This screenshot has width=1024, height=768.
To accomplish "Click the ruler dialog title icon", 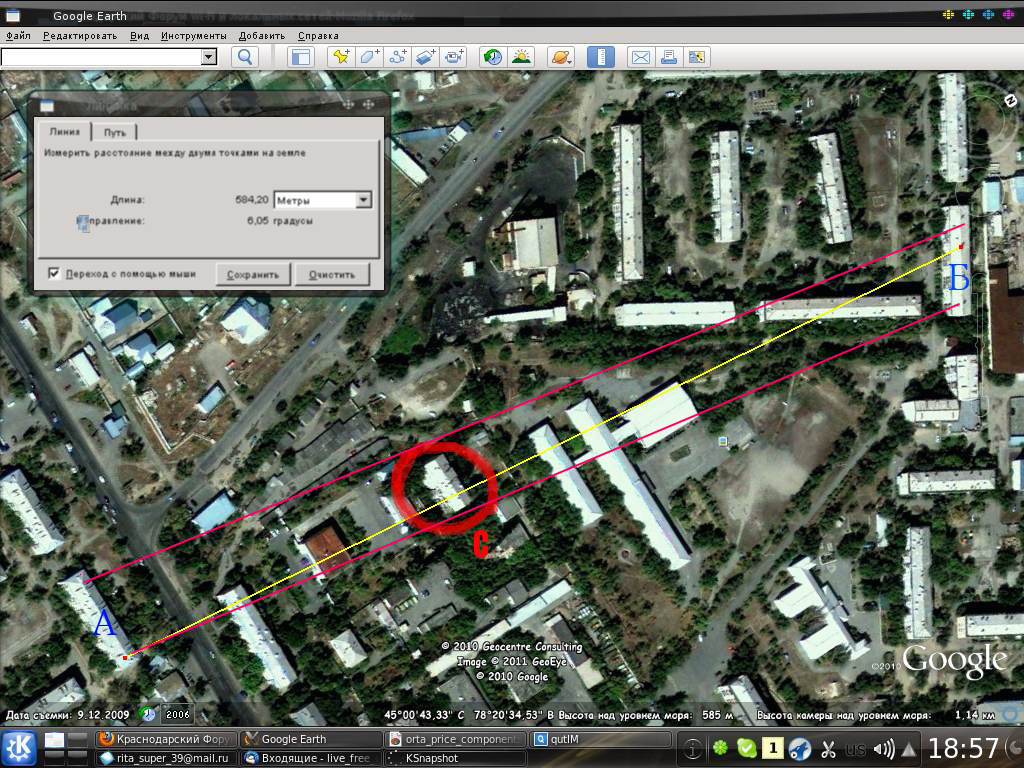I will click(x=46, y=106).
